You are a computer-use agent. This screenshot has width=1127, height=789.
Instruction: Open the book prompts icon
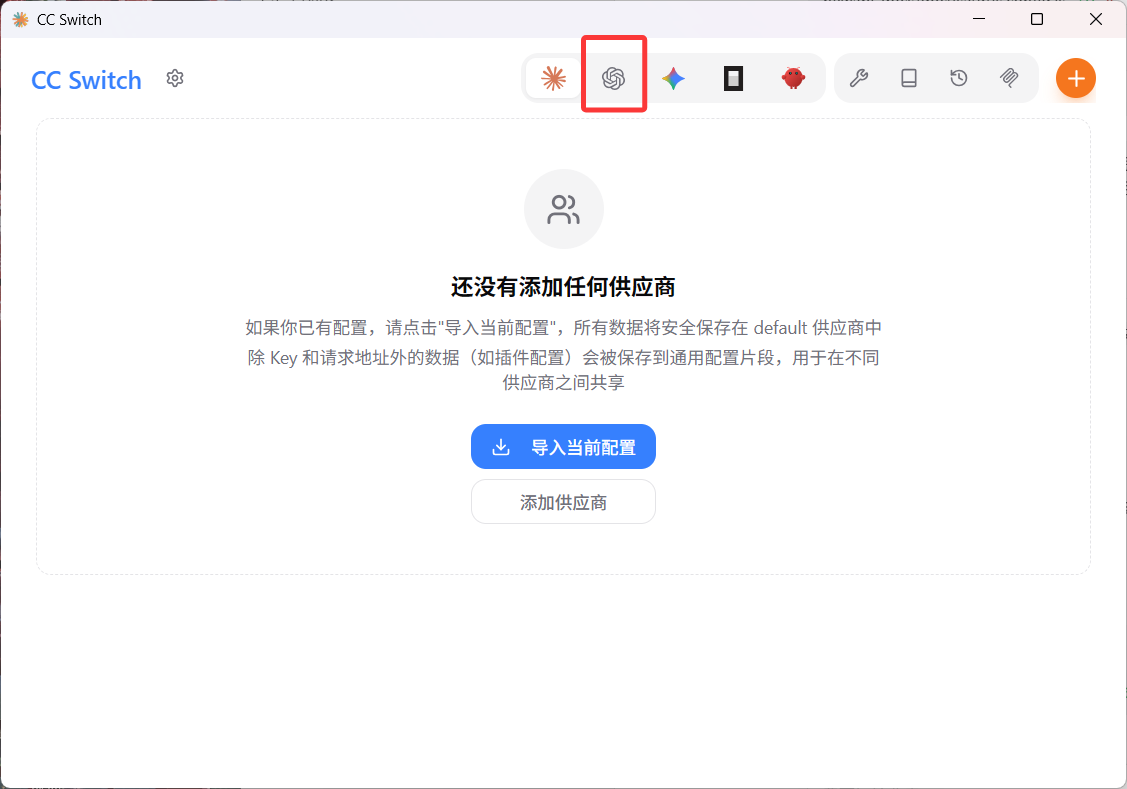point(909,78)
